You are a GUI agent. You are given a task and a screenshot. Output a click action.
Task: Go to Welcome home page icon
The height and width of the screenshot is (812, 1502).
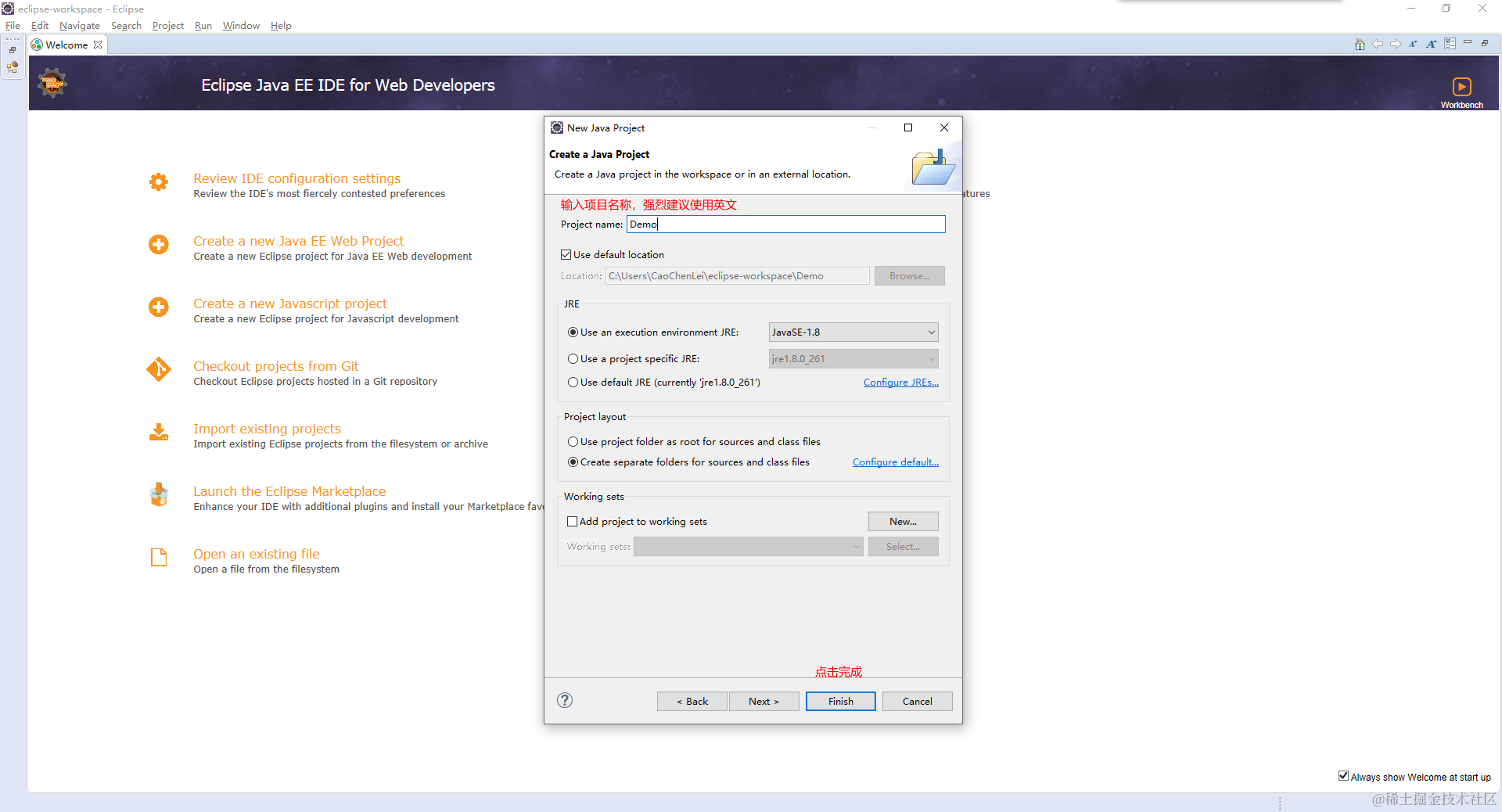[1360, 45]
